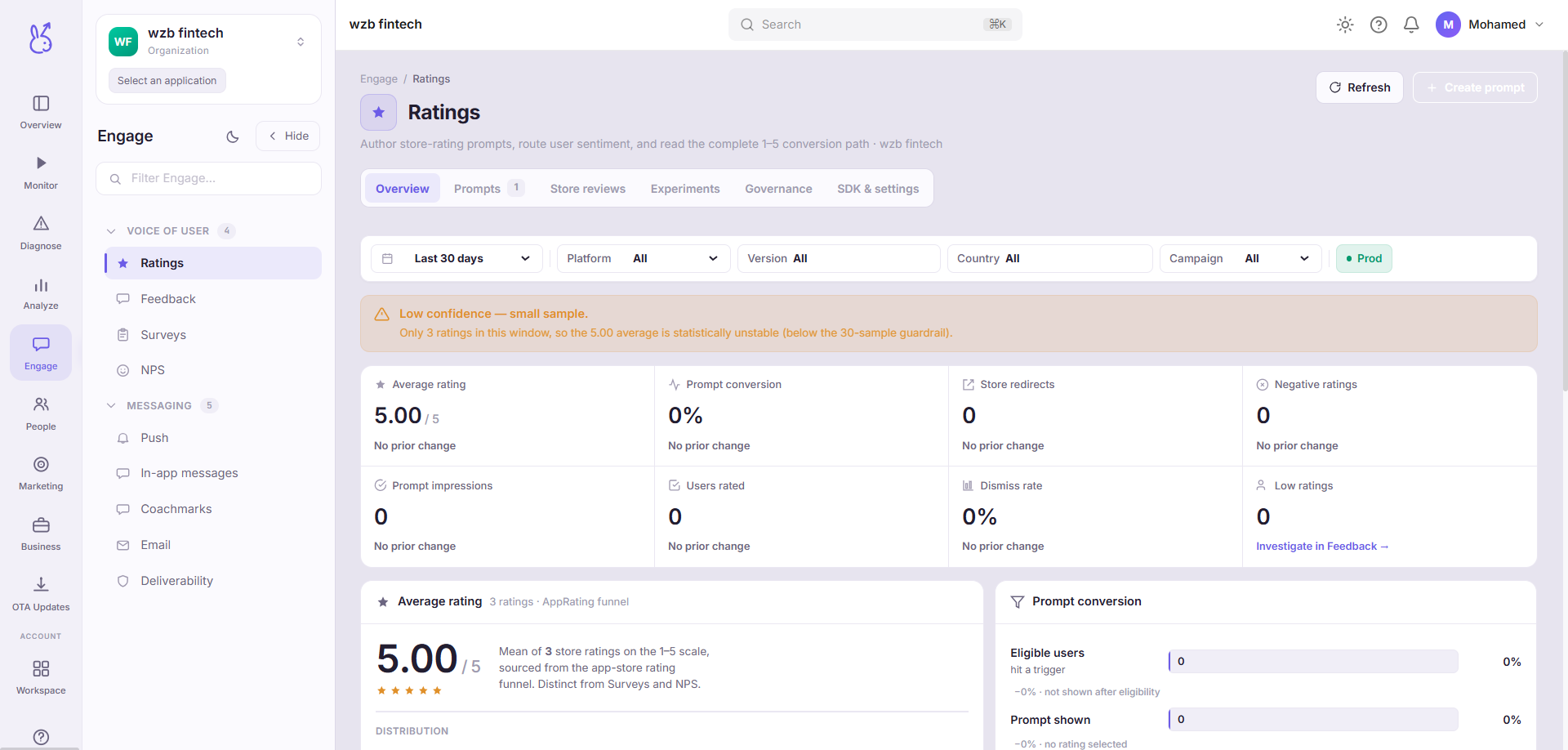Toggle the light theme sun icon

coord(1345,25)
